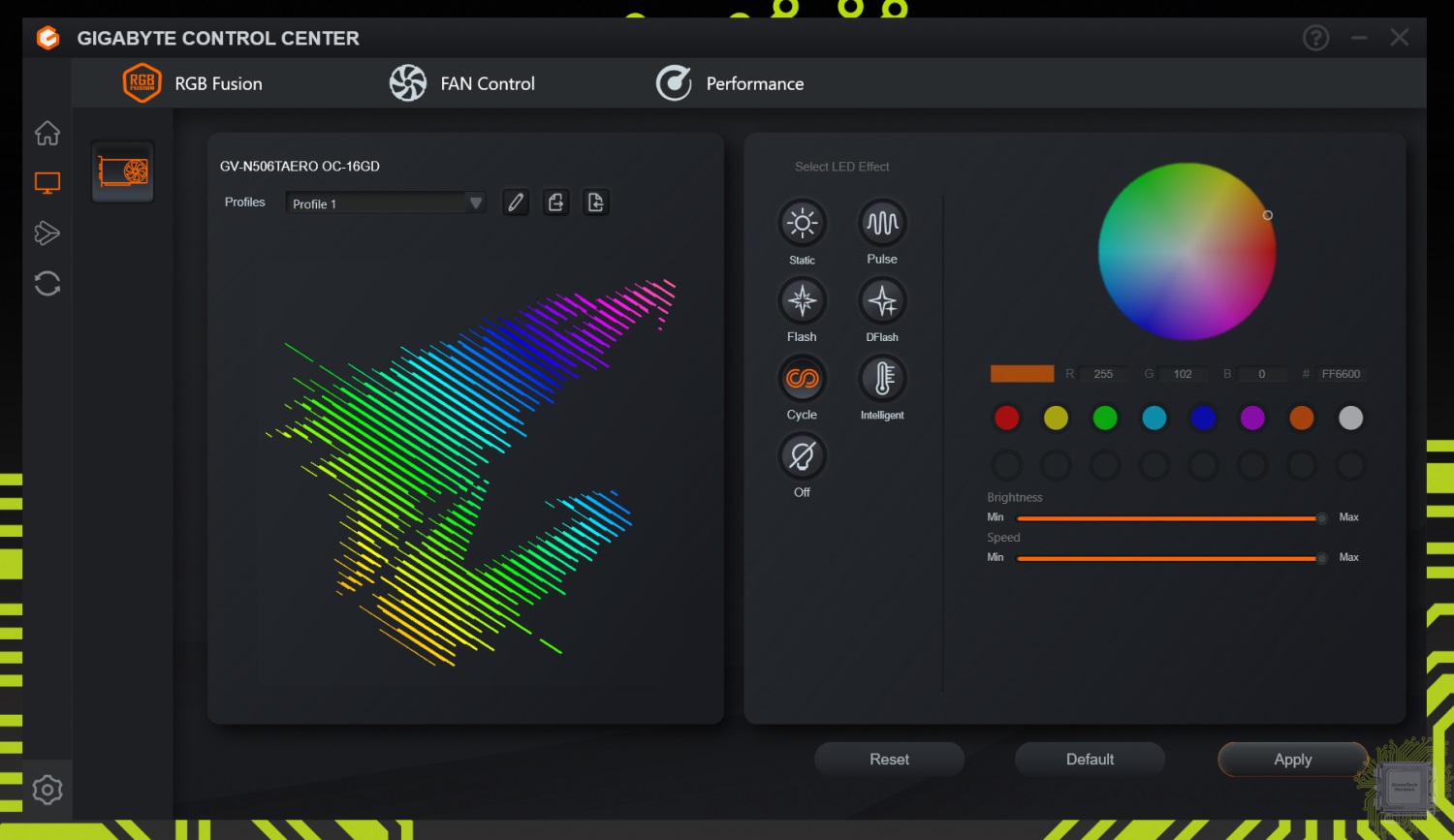The image size is (1454, 840).
Task: Click the Gigabyte logo icon
Action: [48, 38]
